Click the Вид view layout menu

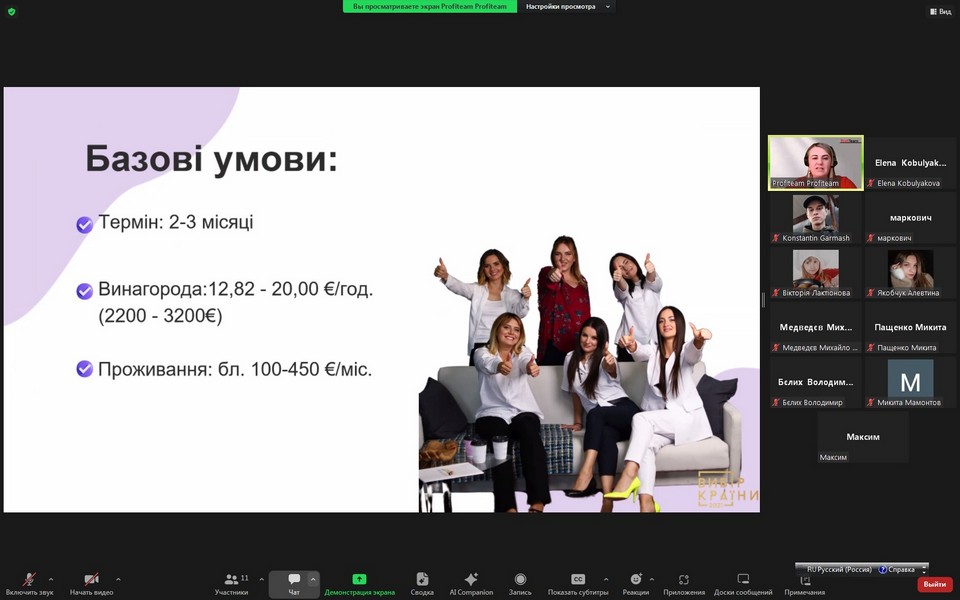(940, 11)
